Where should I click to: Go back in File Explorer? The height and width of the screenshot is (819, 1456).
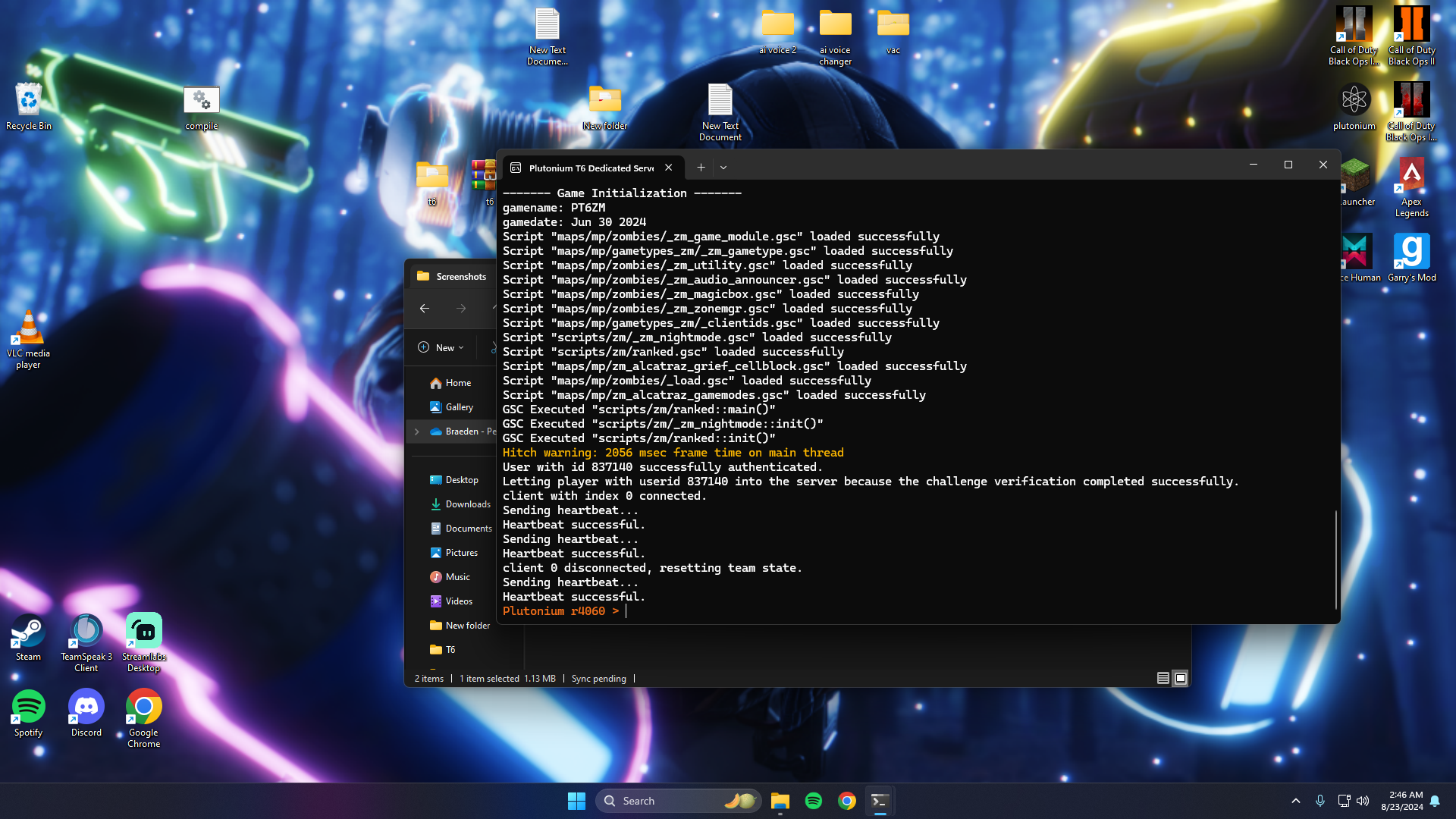425,309
